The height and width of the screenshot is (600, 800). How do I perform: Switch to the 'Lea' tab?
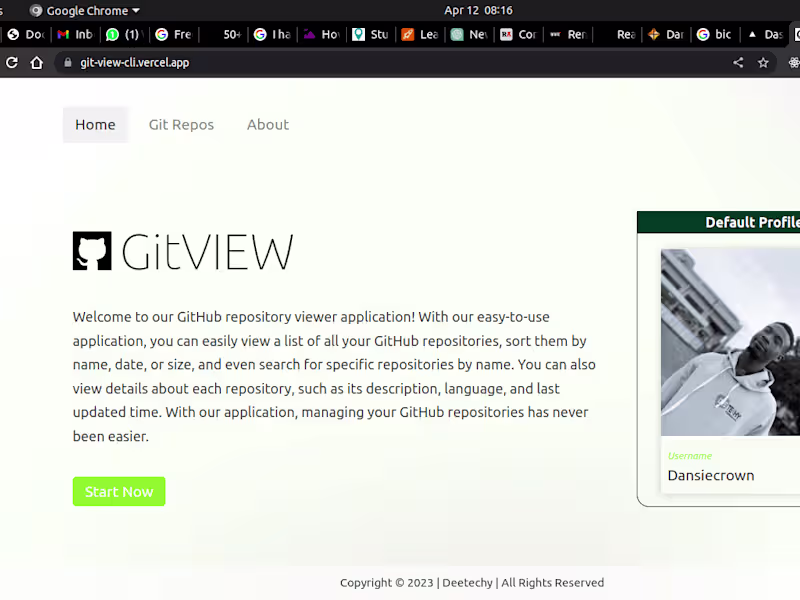420,34
